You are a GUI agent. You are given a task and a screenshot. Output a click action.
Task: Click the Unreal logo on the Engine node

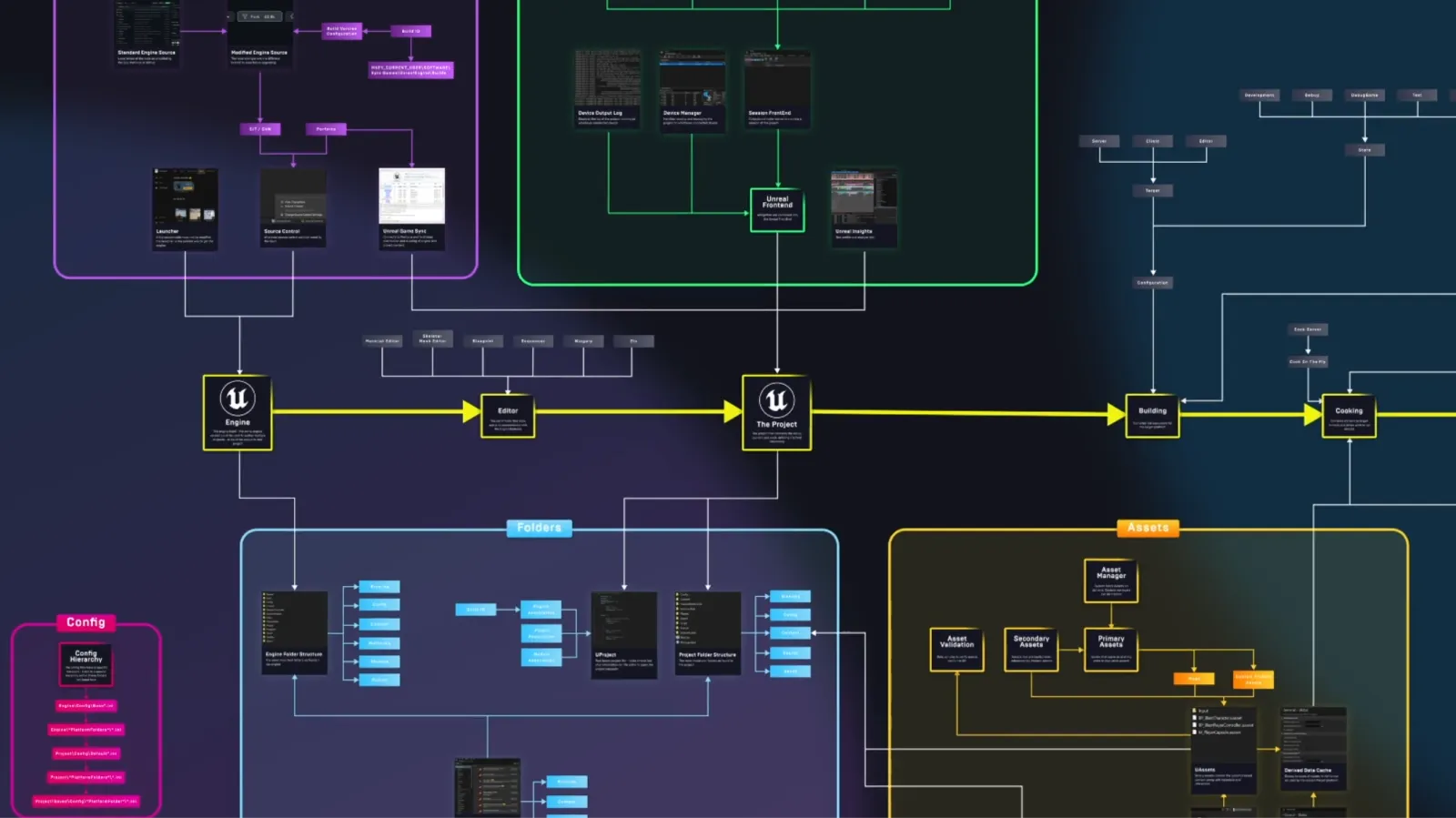238,399
